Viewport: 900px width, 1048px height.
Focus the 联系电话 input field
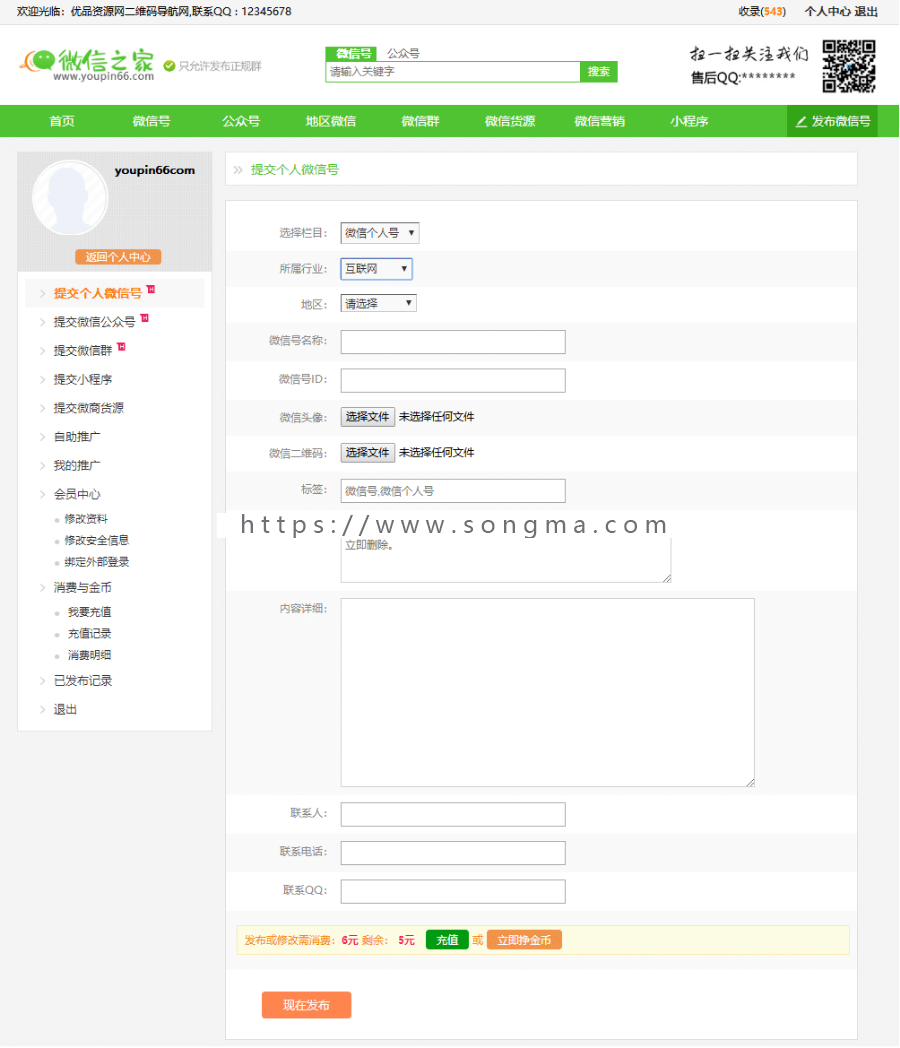[x=453, y=853]
